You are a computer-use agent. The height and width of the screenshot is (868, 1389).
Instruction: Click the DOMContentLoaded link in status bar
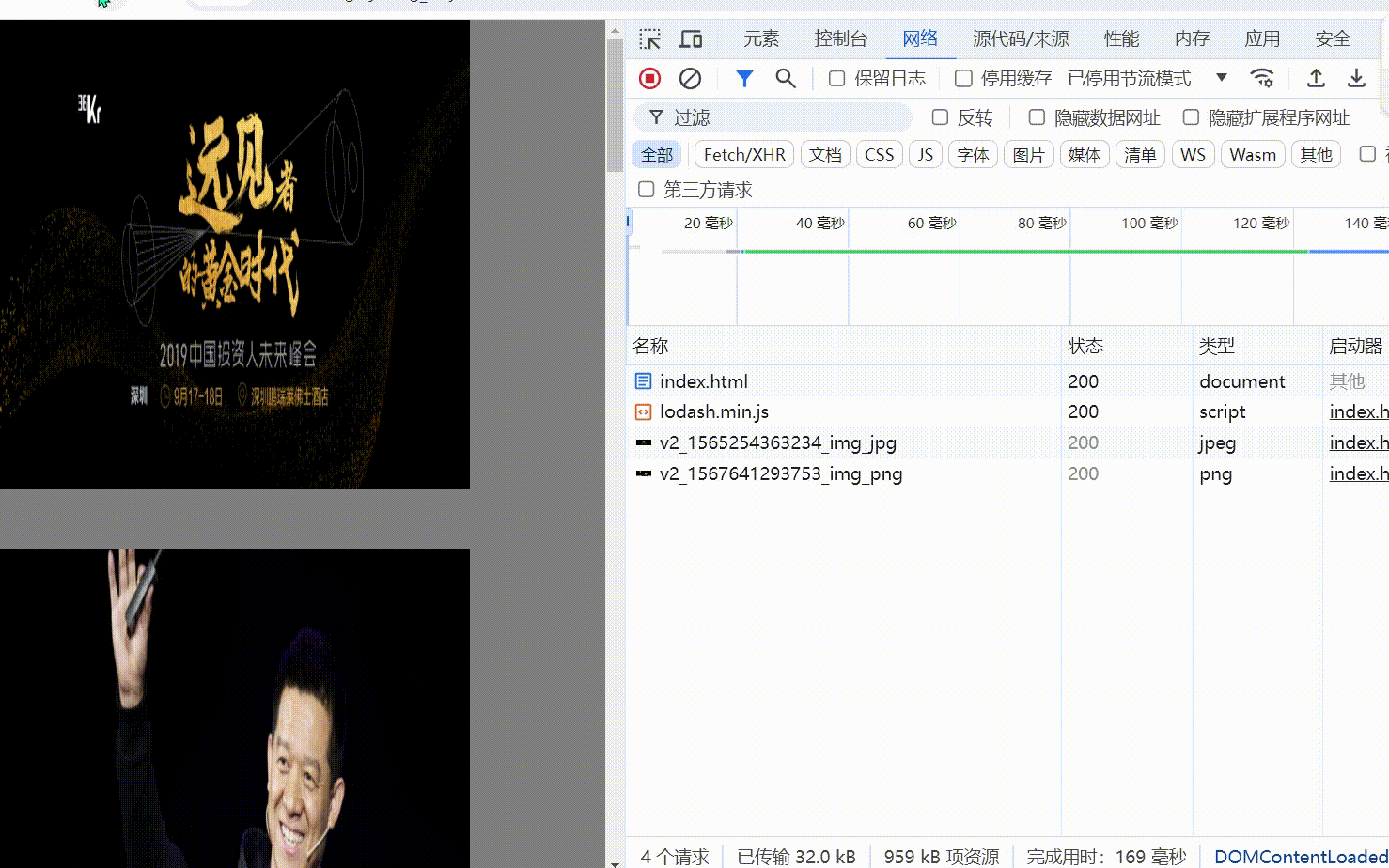pos(1300,856)
